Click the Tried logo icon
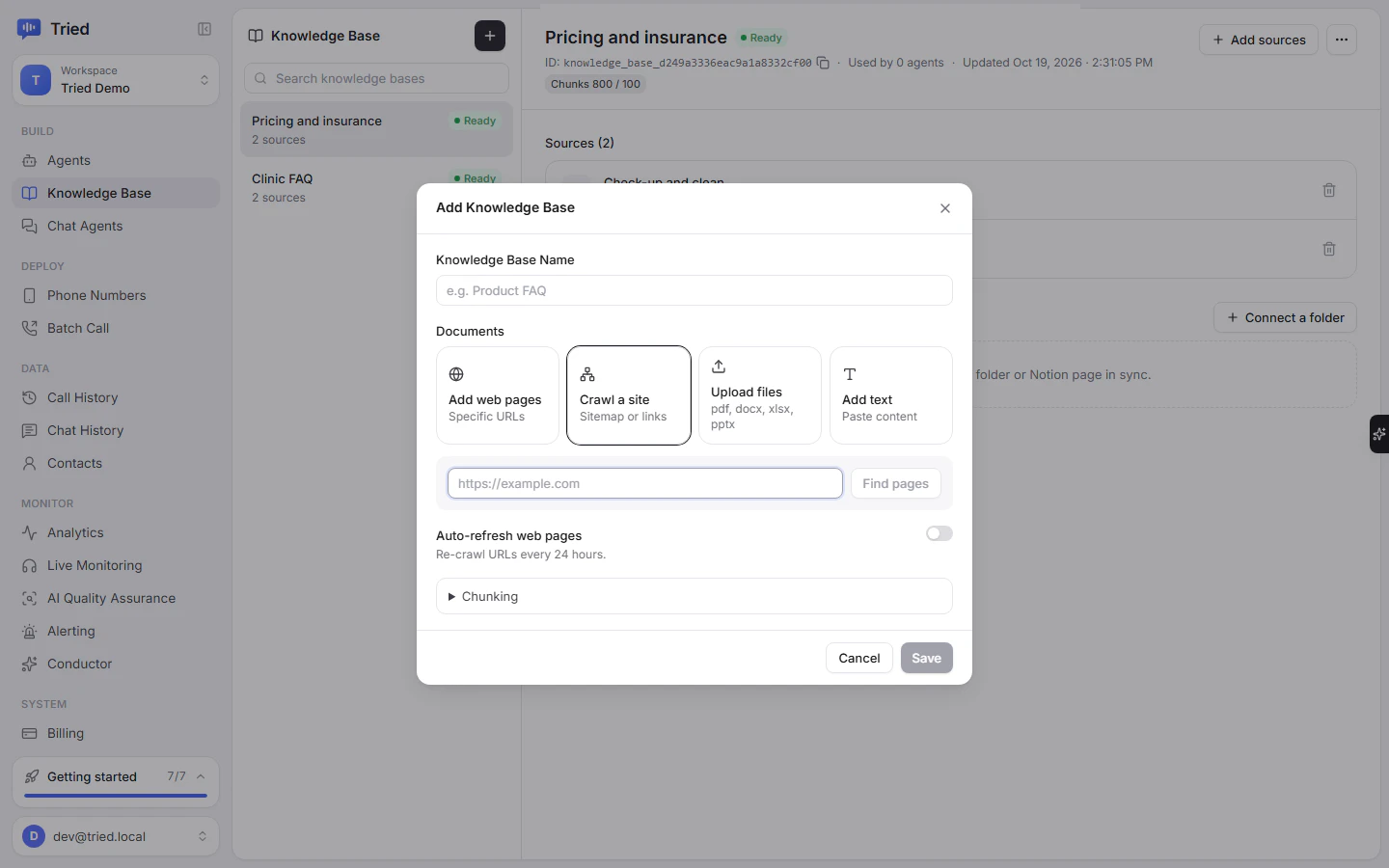The image size is (1389, 868). [29, 29]
